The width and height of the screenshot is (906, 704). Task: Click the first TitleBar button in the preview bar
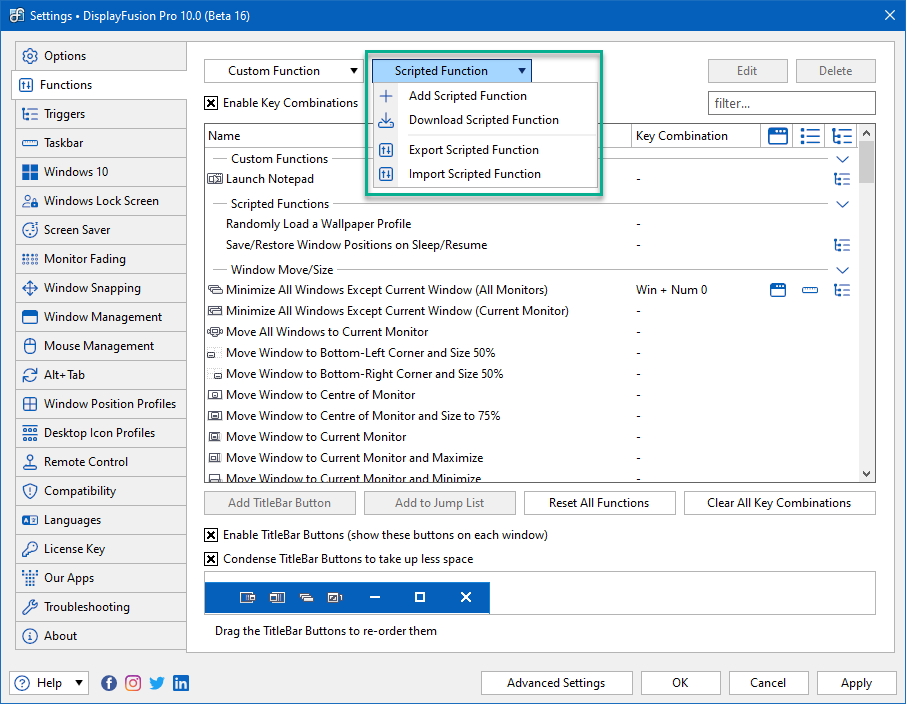pyautogui.click(x=247, y=597)
